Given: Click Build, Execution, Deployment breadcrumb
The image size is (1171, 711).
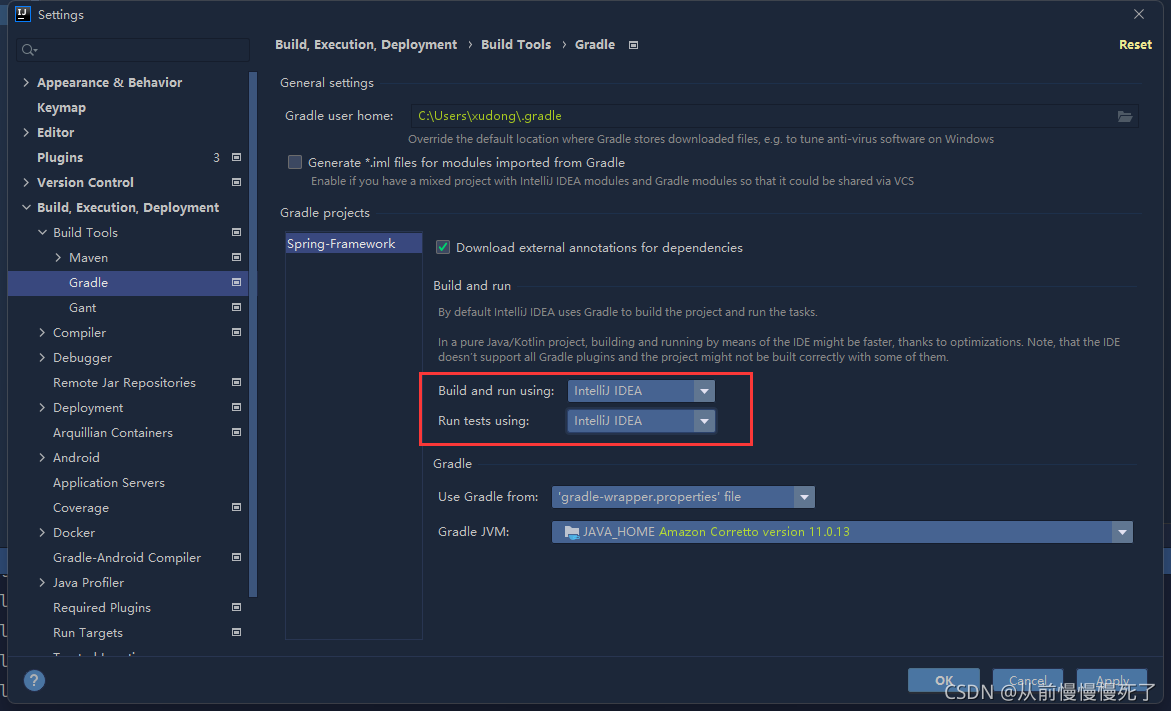Looking at the screenshot, I should point(366,45).
